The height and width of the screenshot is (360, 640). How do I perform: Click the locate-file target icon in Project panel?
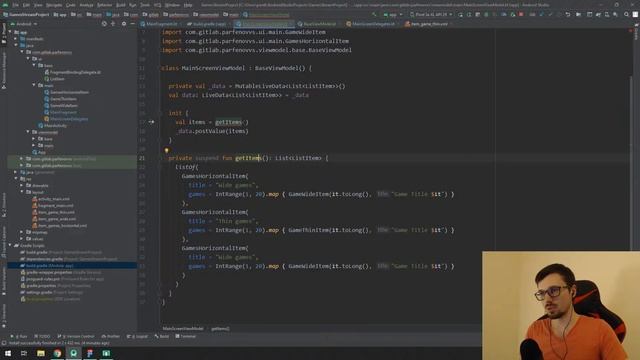(104, 24)
